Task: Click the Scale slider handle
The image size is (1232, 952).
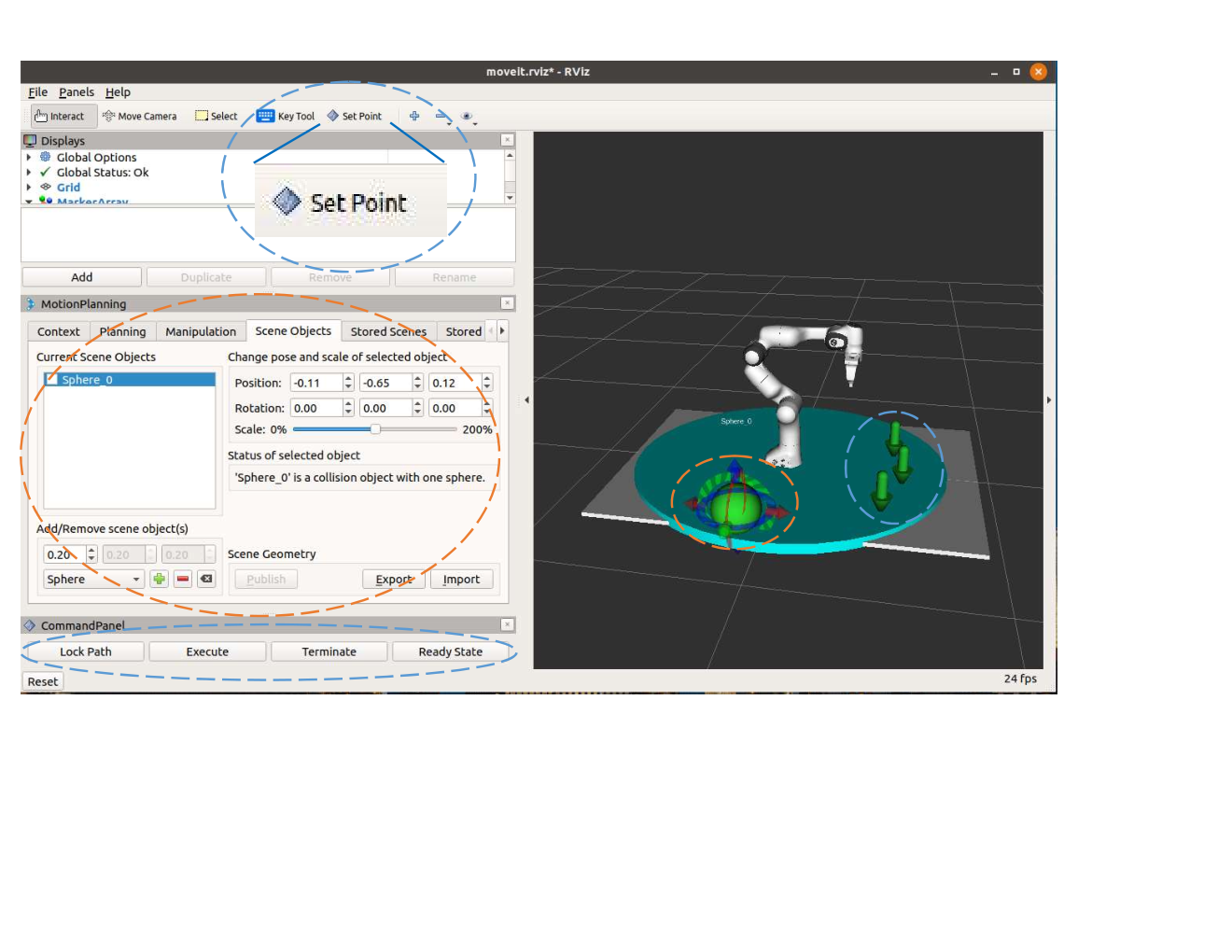Action: 375,429
